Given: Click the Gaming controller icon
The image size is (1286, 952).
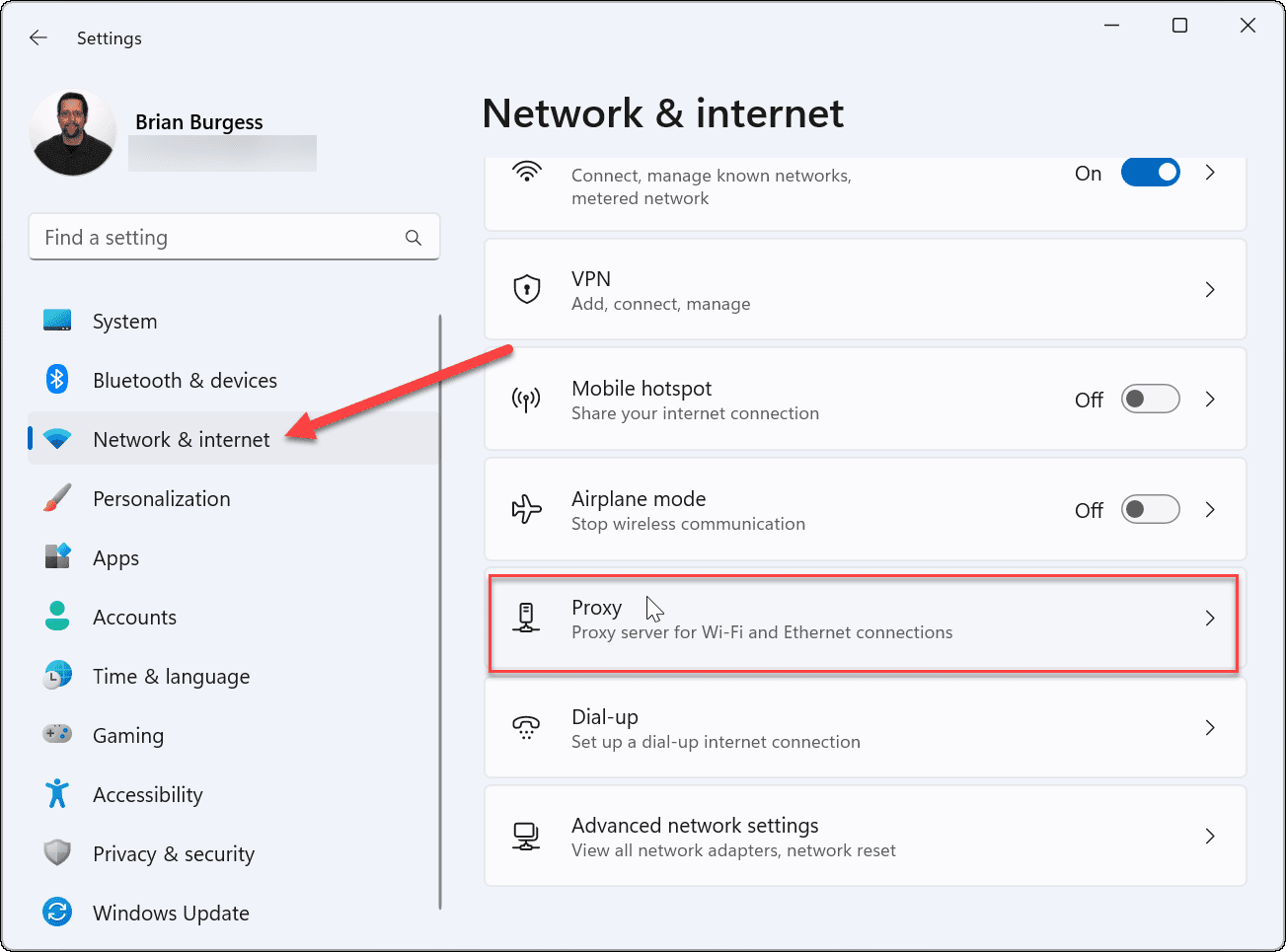Looking at the screenshot, I should [x=57, y=735].
